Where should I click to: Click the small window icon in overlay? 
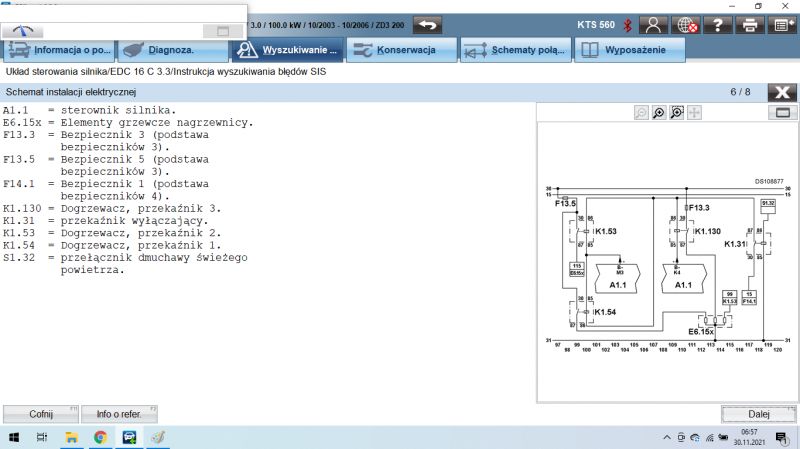coord(223,31)
